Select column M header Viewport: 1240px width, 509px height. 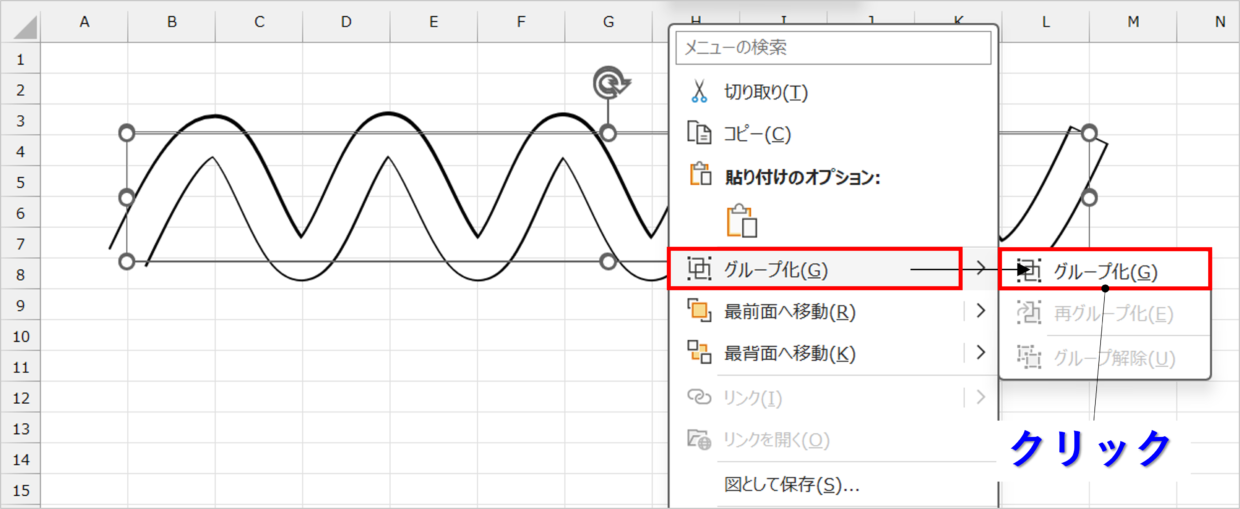tap(1133, 21)
